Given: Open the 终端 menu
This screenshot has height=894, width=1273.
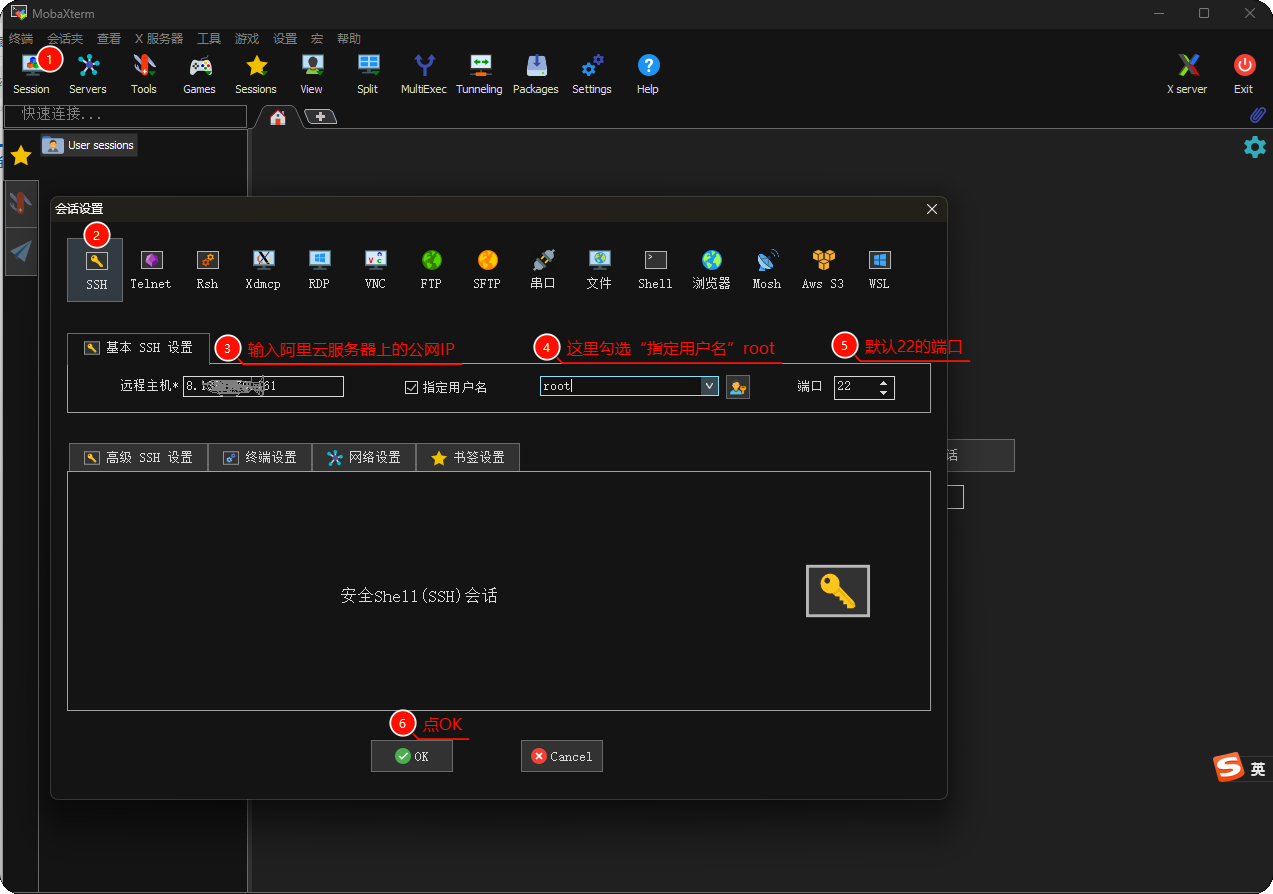Looking at the screenshot, I should (20, 38).
